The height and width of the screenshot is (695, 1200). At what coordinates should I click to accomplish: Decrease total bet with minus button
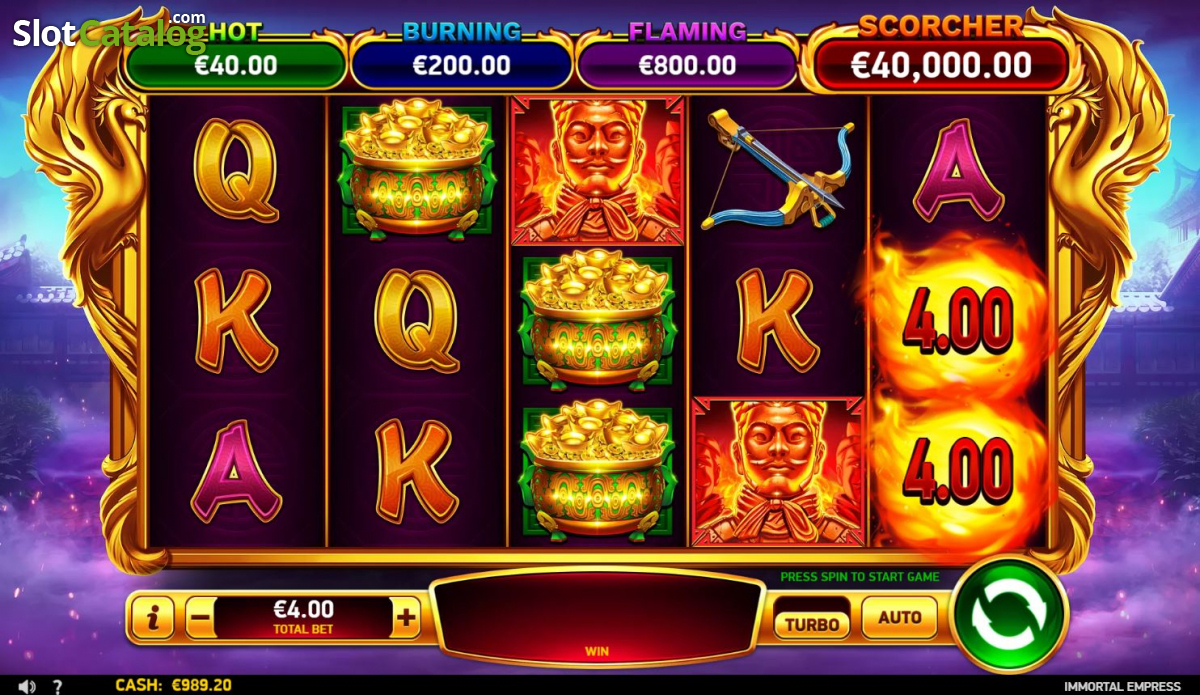tap(200, 618)
